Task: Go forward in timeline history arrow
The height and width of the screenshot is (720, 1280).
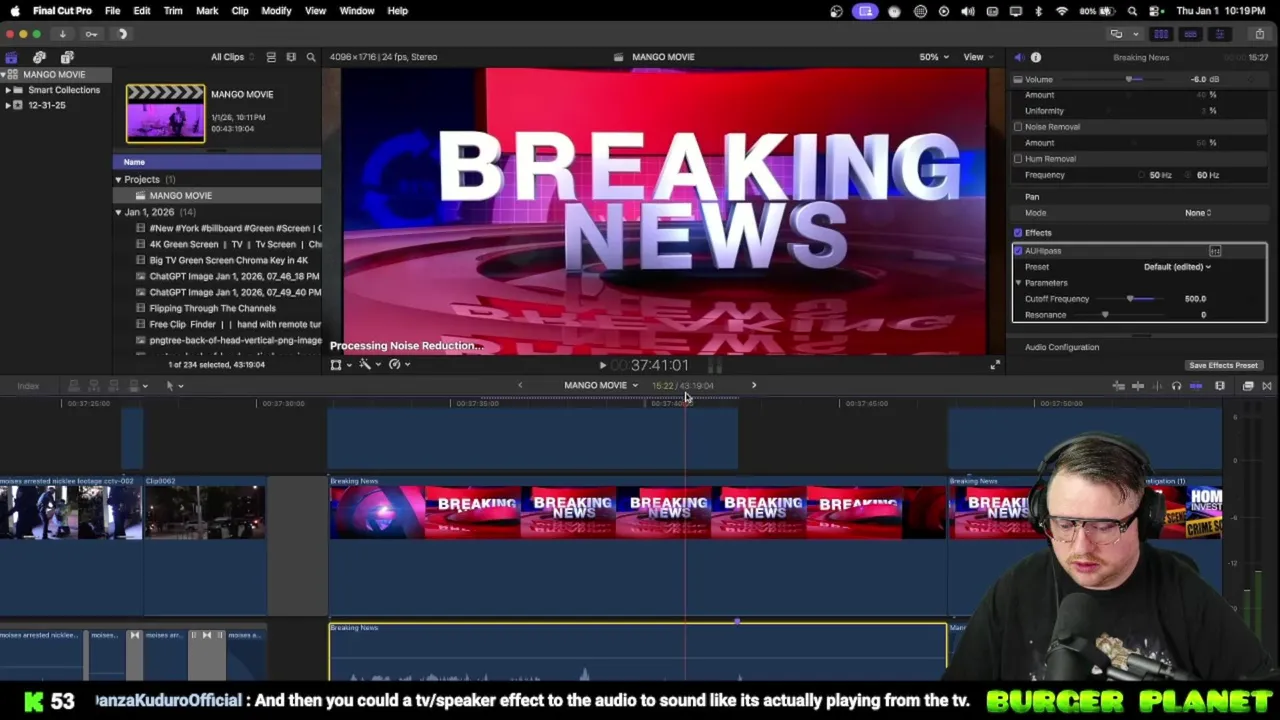Action: (x=754, y=386)
